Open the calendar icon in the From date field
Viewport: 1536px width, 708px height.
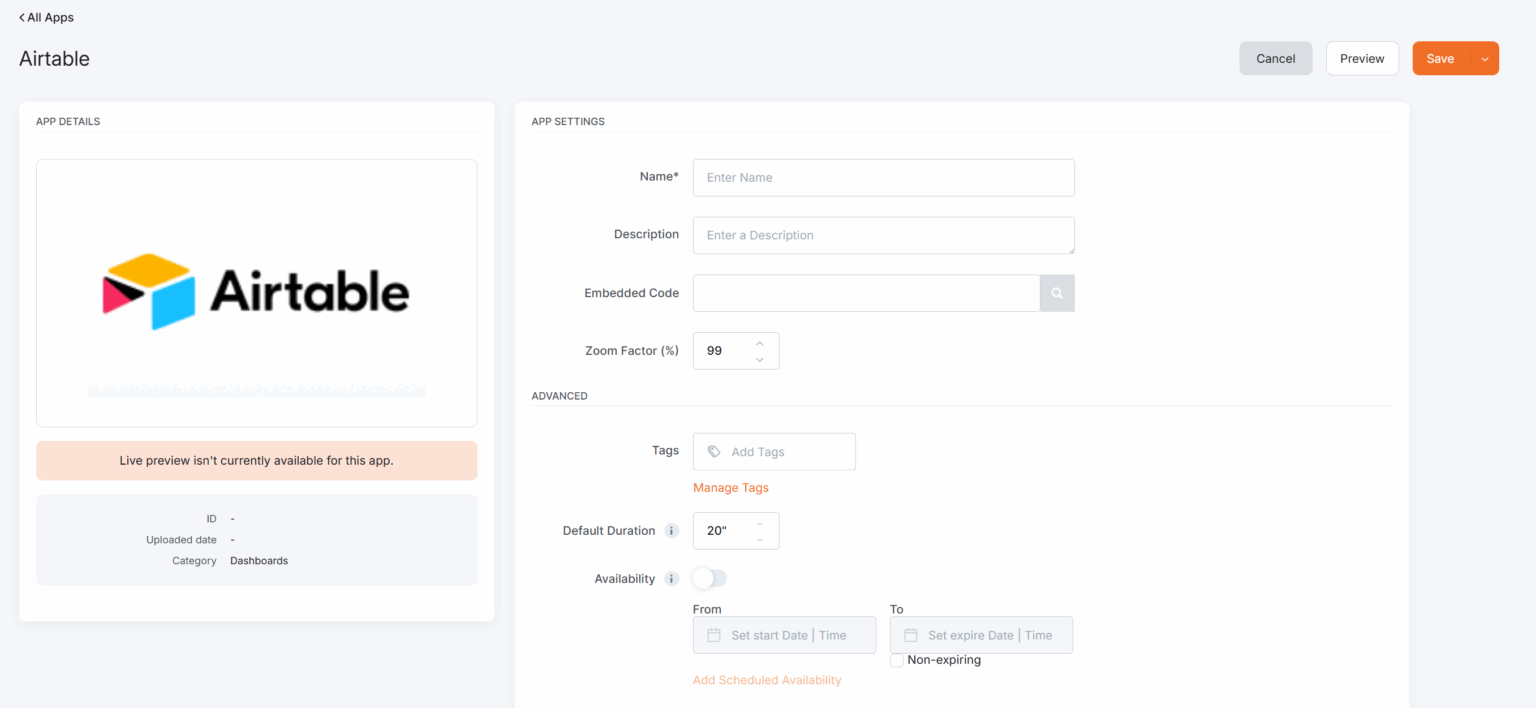pos(714,634)
